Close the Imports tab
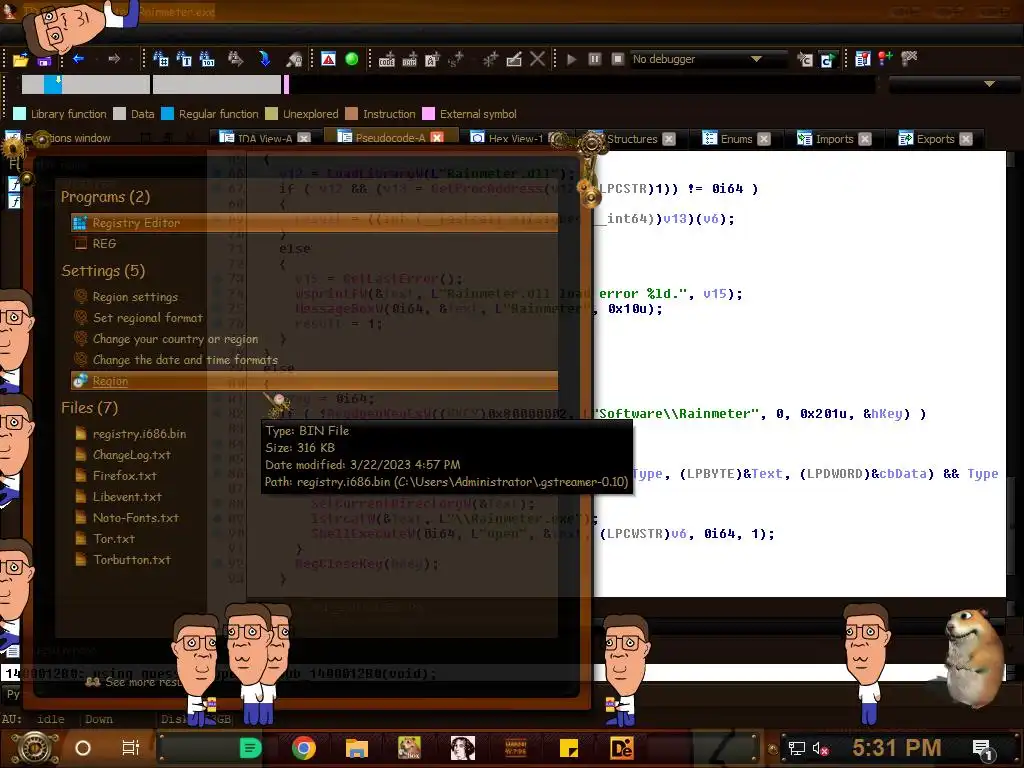The width and height of the screenshot is (1024, 768). click(865, 139)
